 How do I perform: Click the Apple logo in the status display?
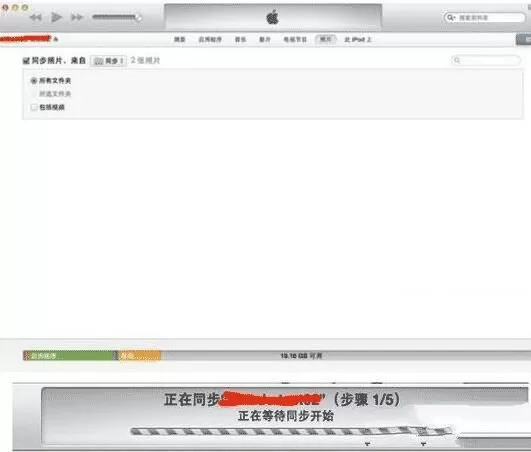(x=273, y=17)
